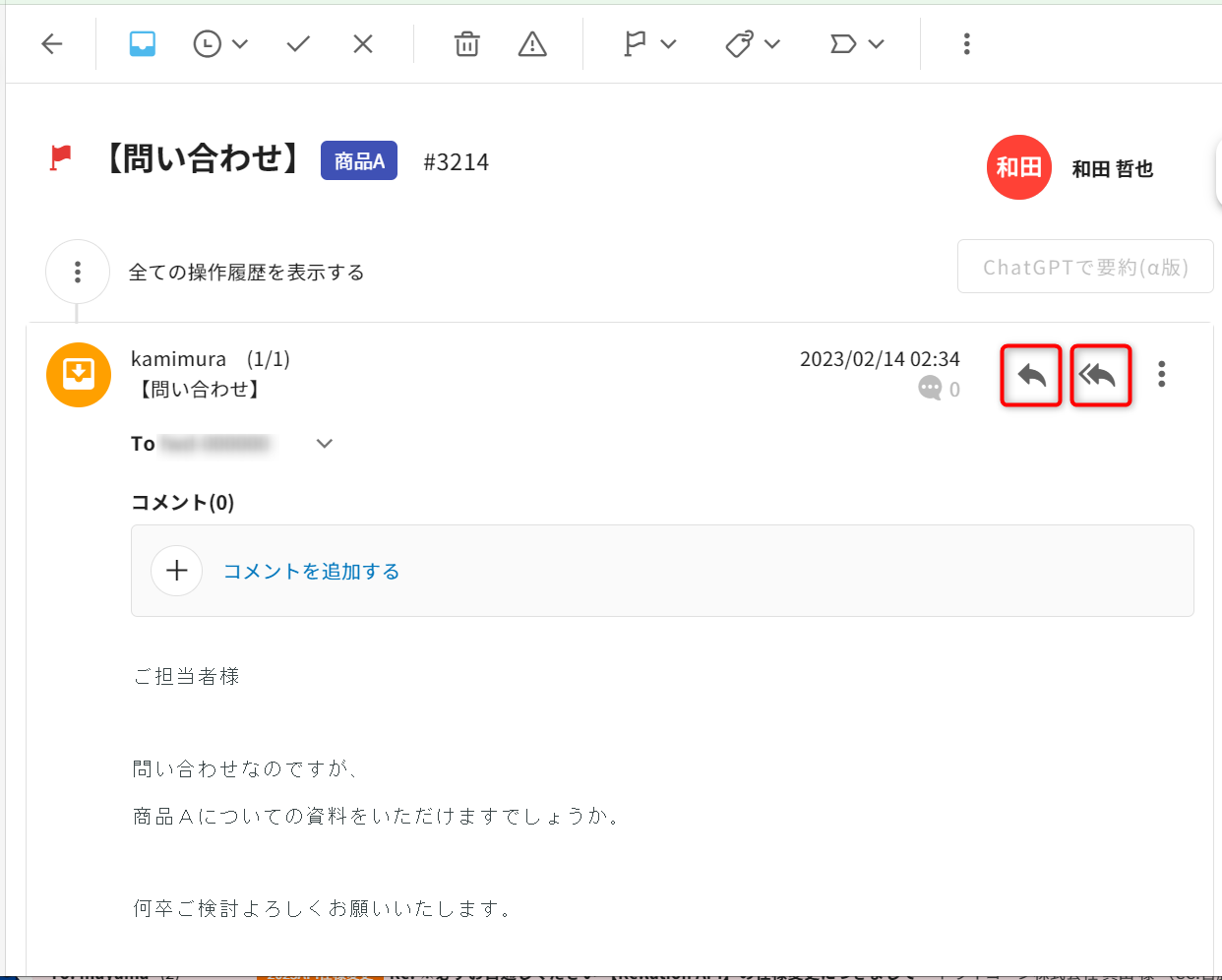The width and height of the screenshot is (1222, 980).
Task: Mark ticket done with checkmark icon
Action: pyautogui.click(x=298, y=43)
